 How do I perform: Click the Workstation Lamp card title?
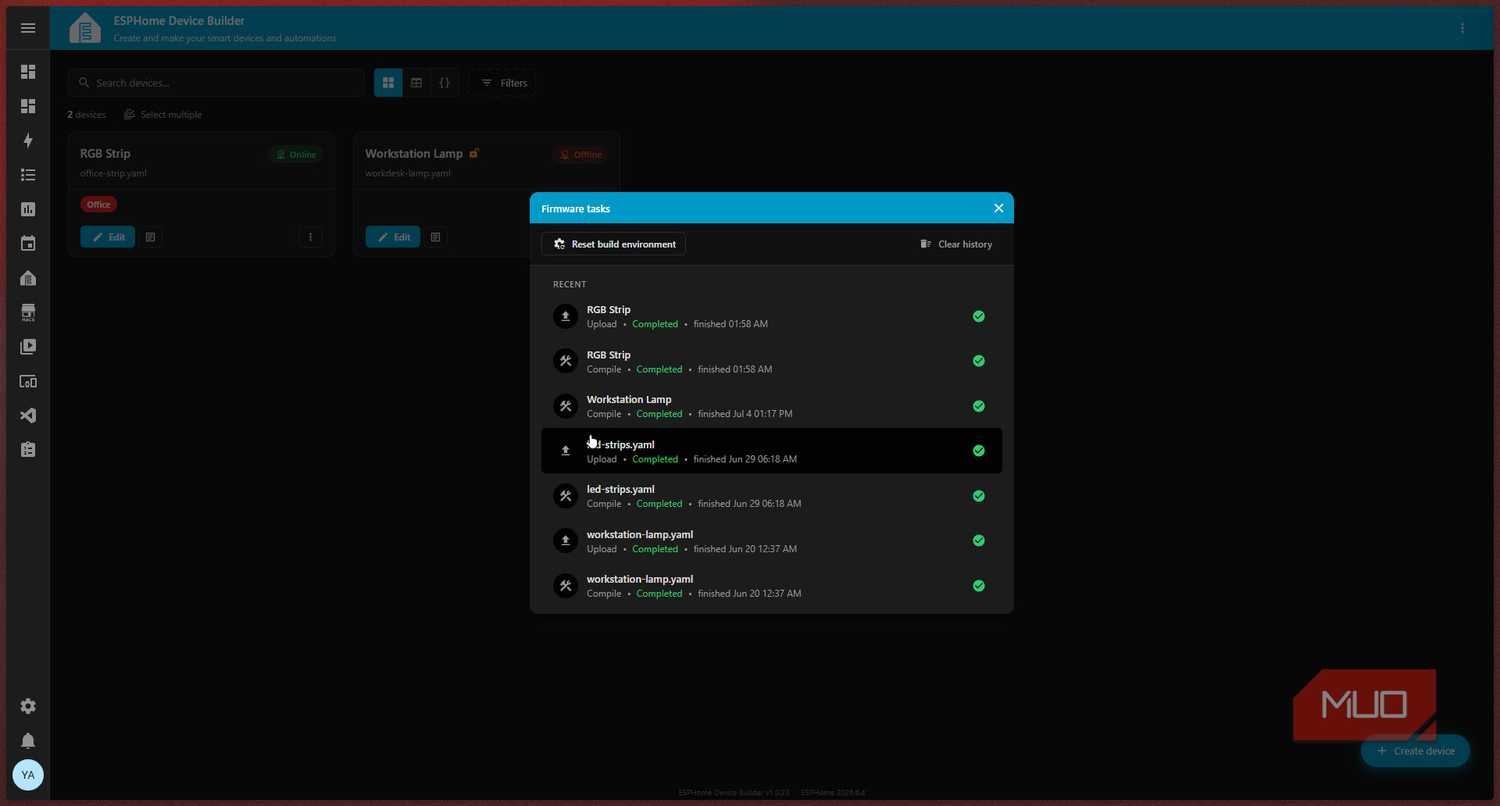pyautogui.click(x=414, y=154)
